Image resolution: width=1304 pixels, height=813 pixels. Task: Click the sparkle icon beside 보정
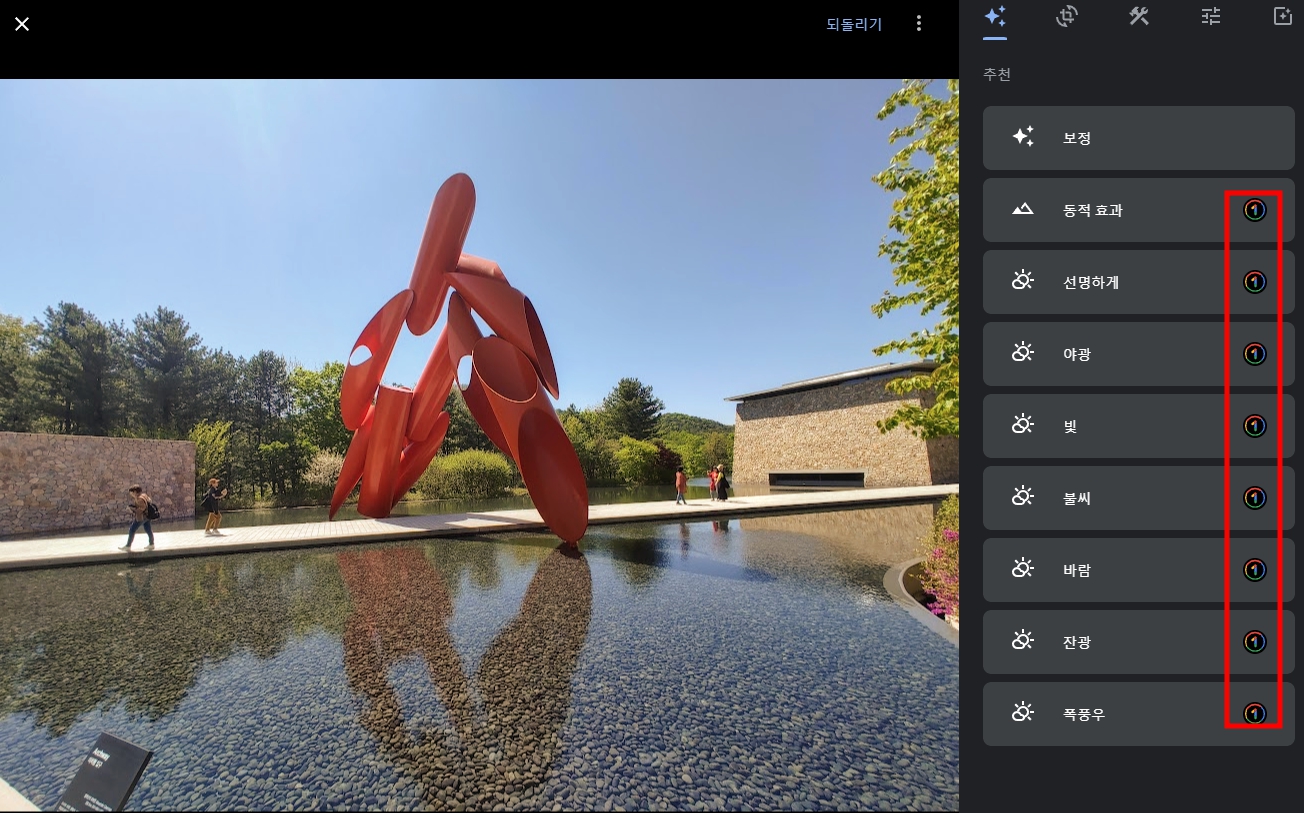coord(1022,137)
